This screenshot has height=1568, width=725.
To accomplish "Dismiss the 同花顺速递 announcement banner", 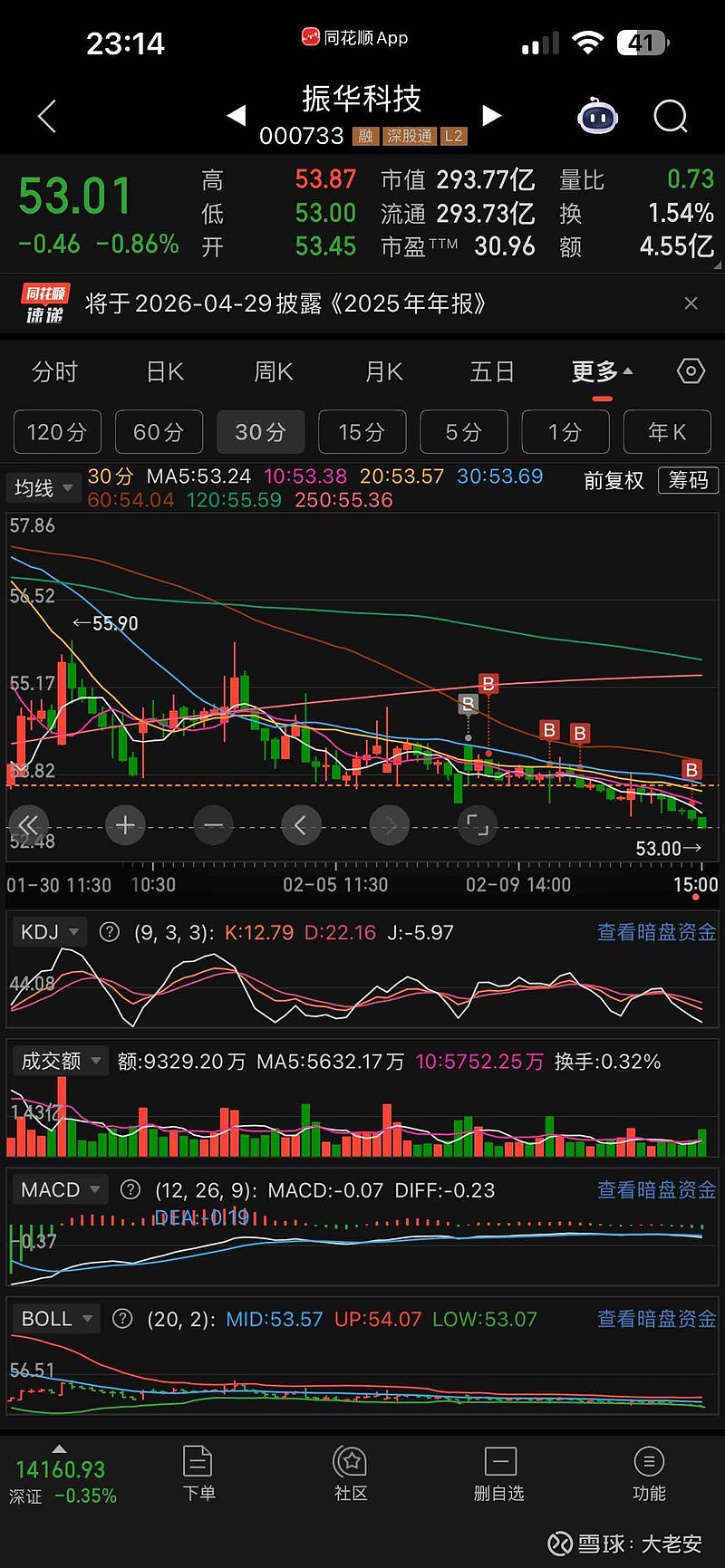I will 691,303.
